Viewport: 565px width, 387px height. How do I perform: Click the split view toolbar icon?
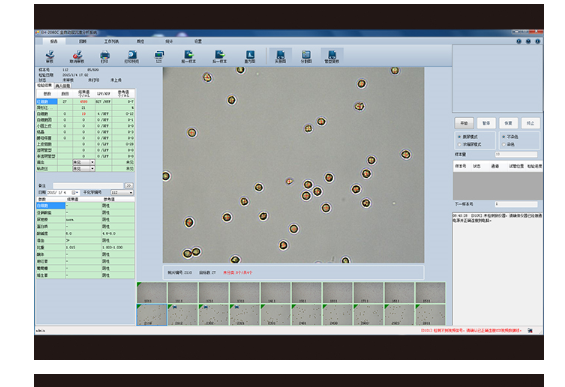click(306, 55)
